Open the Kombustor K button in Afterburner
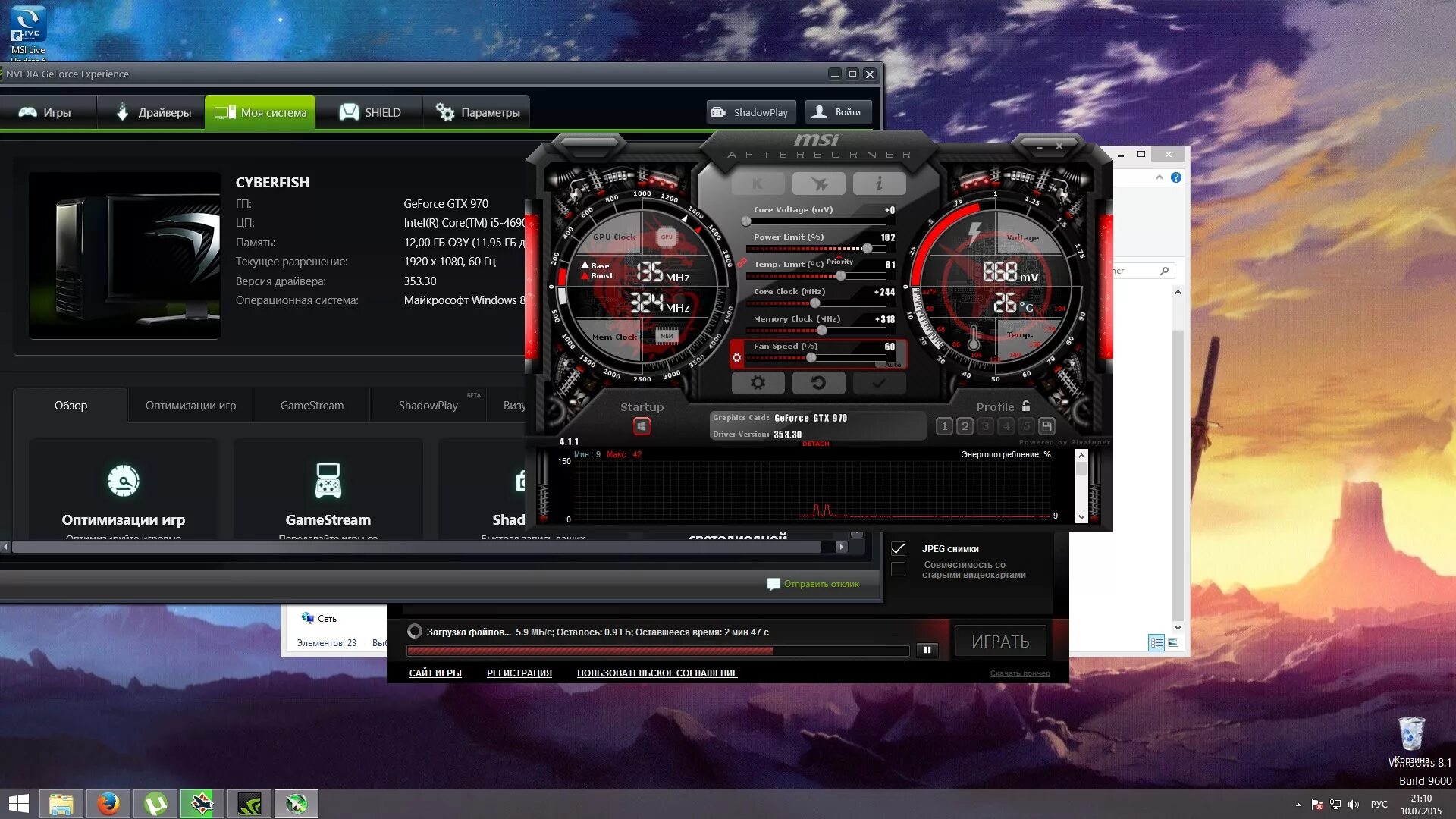Viewport: 1456px width, 819px height. point(758,184)
